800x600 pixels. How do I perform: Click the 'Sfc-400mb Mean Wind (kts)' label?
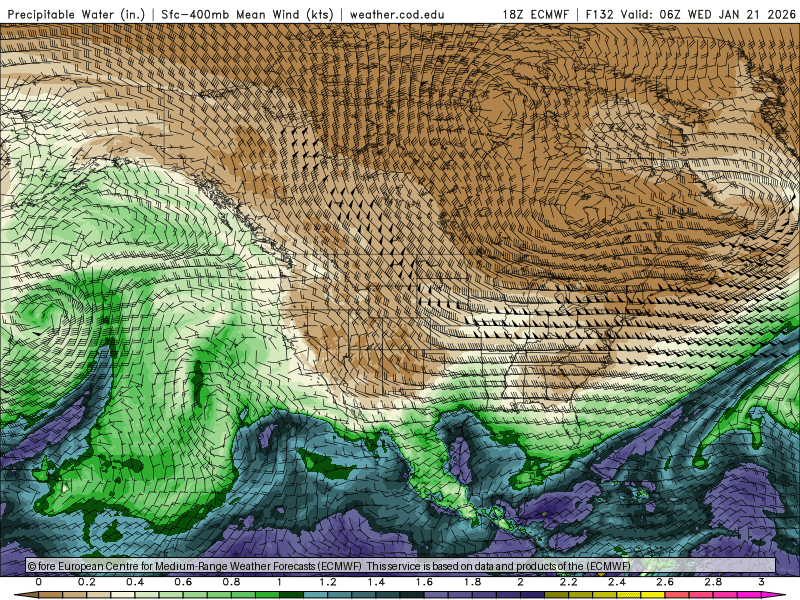click(247, 14)
